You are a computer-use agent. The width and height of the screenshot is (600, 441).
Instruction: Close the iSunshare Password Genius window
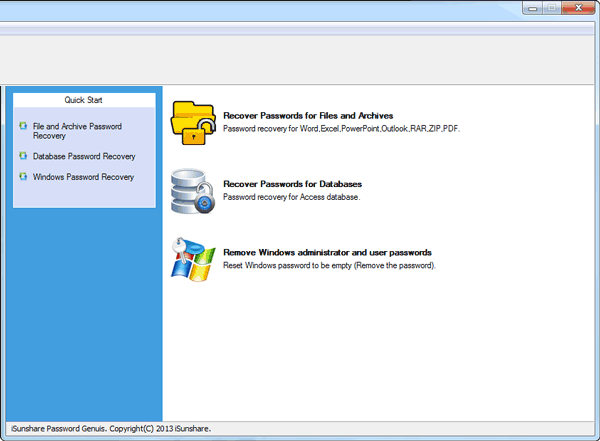[x=579, y=7]
